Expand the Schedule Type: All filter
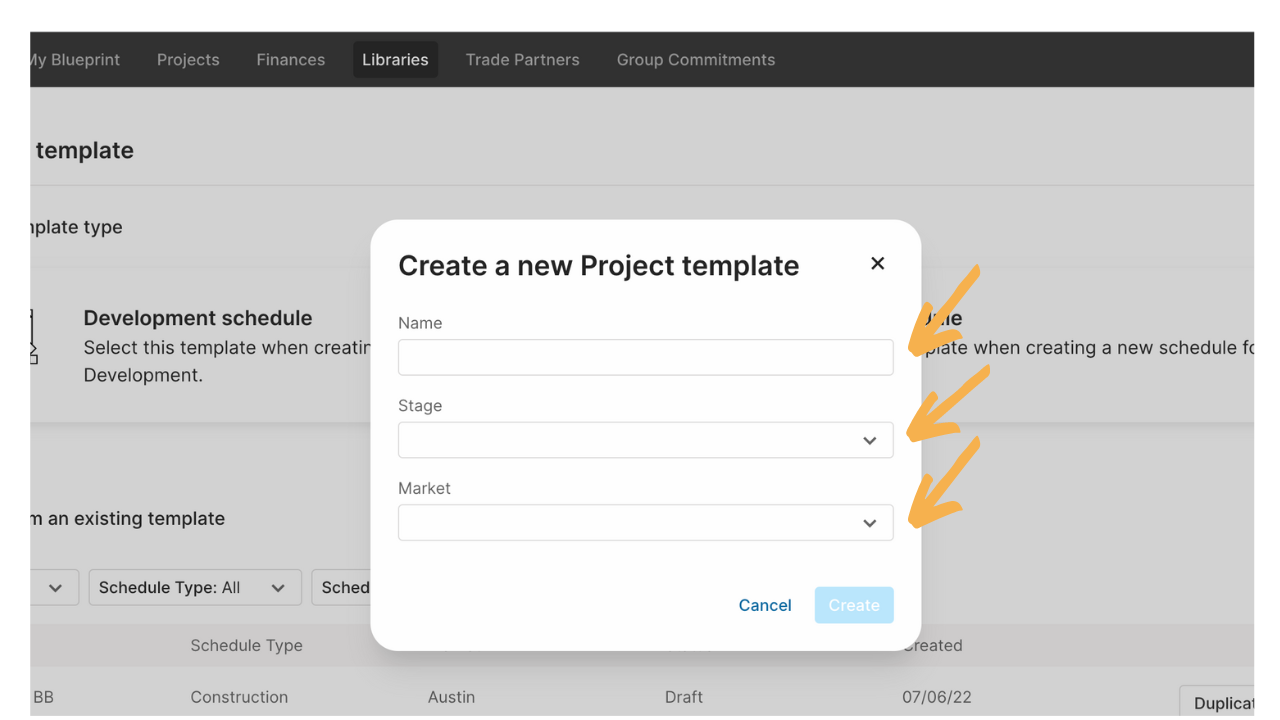1280x720 pixels. click(x=195, y=588)
